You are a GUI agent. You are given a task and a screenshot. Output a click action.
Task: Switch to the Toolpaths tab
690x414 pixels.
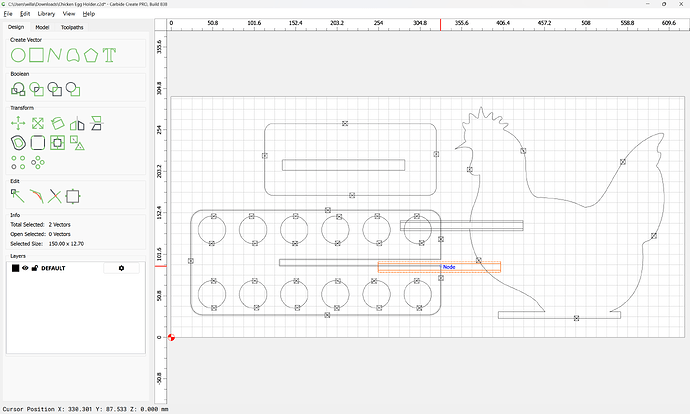tap(73, 27)
